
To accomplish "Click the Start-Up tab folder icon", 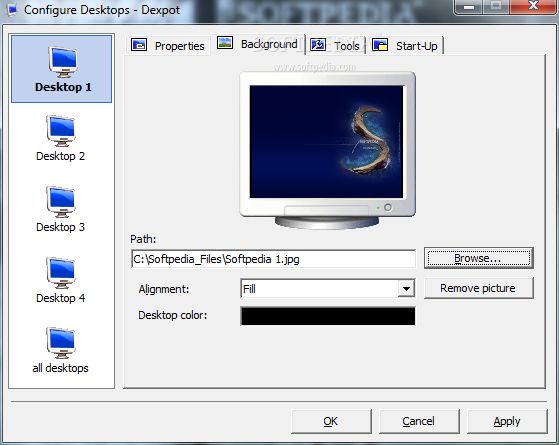I will [380, 45].
